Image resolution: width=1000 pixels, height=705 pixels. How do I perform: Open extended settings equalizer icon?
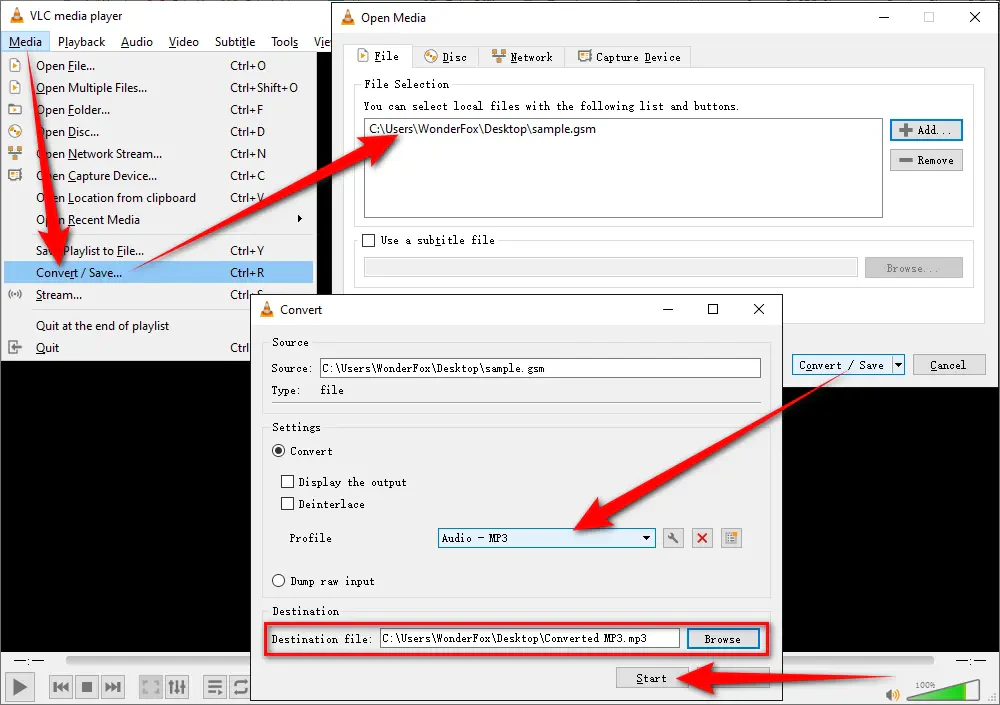pos(177,687)
